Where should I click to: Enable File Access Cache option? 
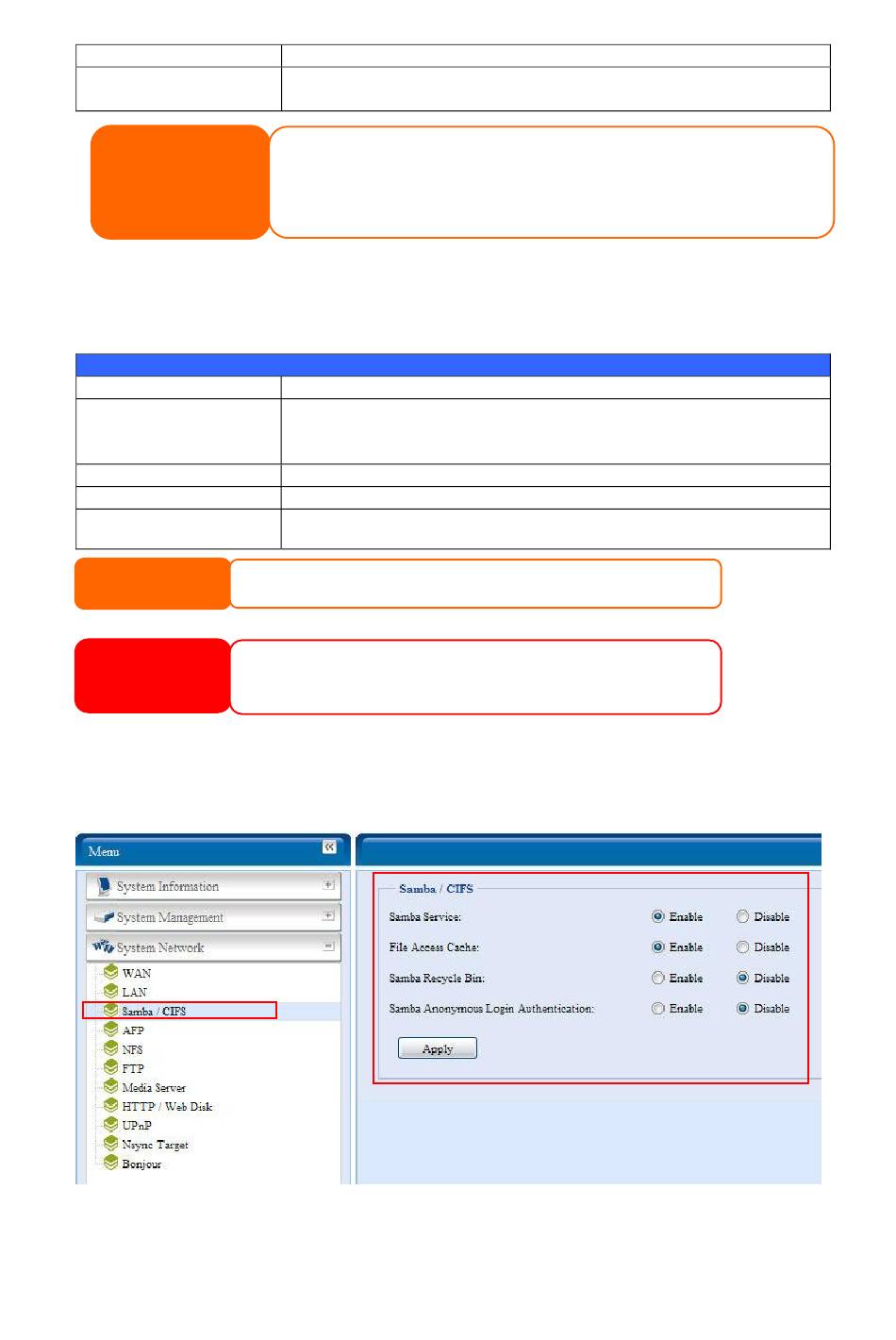click(658, 946)
